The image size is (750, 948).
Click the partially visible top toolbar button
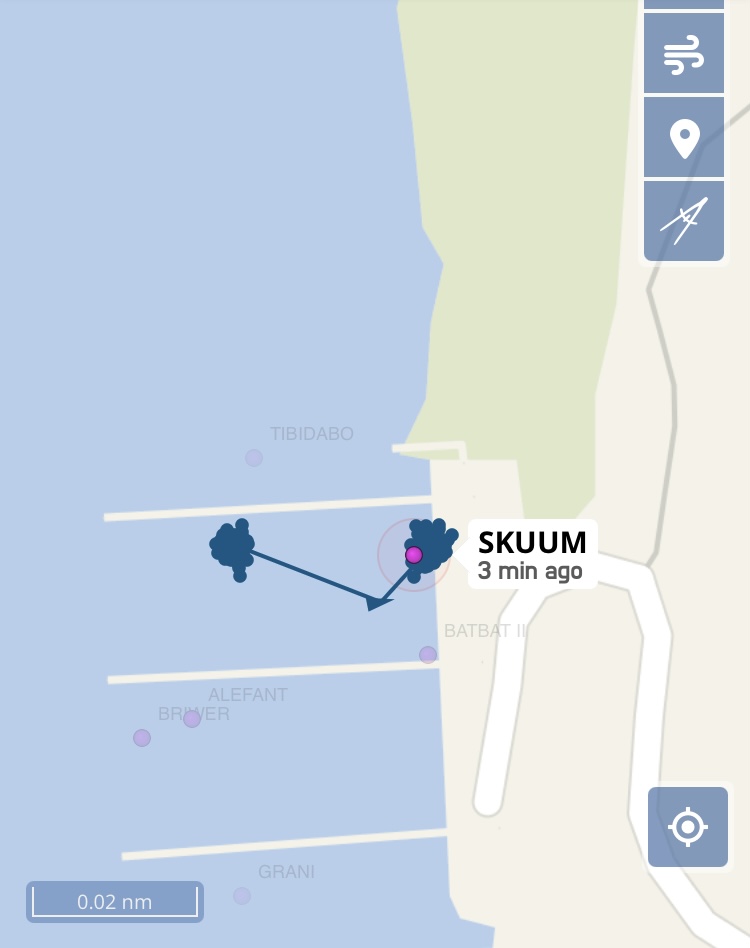click(x=684, y=4)
